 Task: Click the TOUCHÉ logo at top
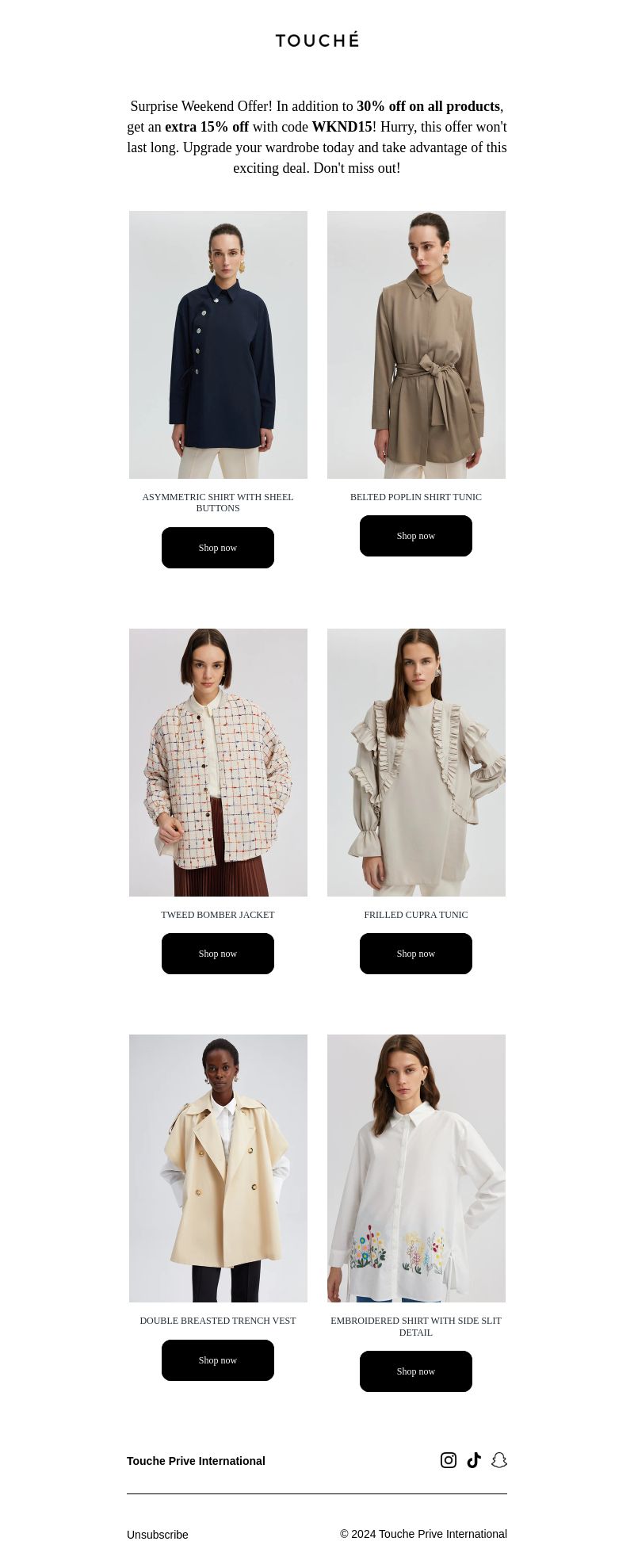317,40
